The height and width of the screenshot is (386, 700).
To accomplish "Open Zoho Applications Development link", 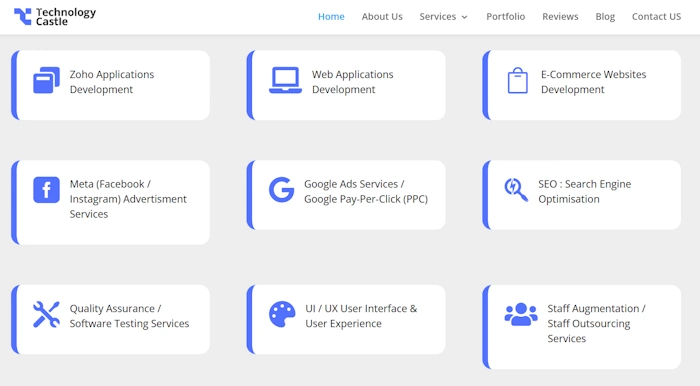I will click(112, 82).
